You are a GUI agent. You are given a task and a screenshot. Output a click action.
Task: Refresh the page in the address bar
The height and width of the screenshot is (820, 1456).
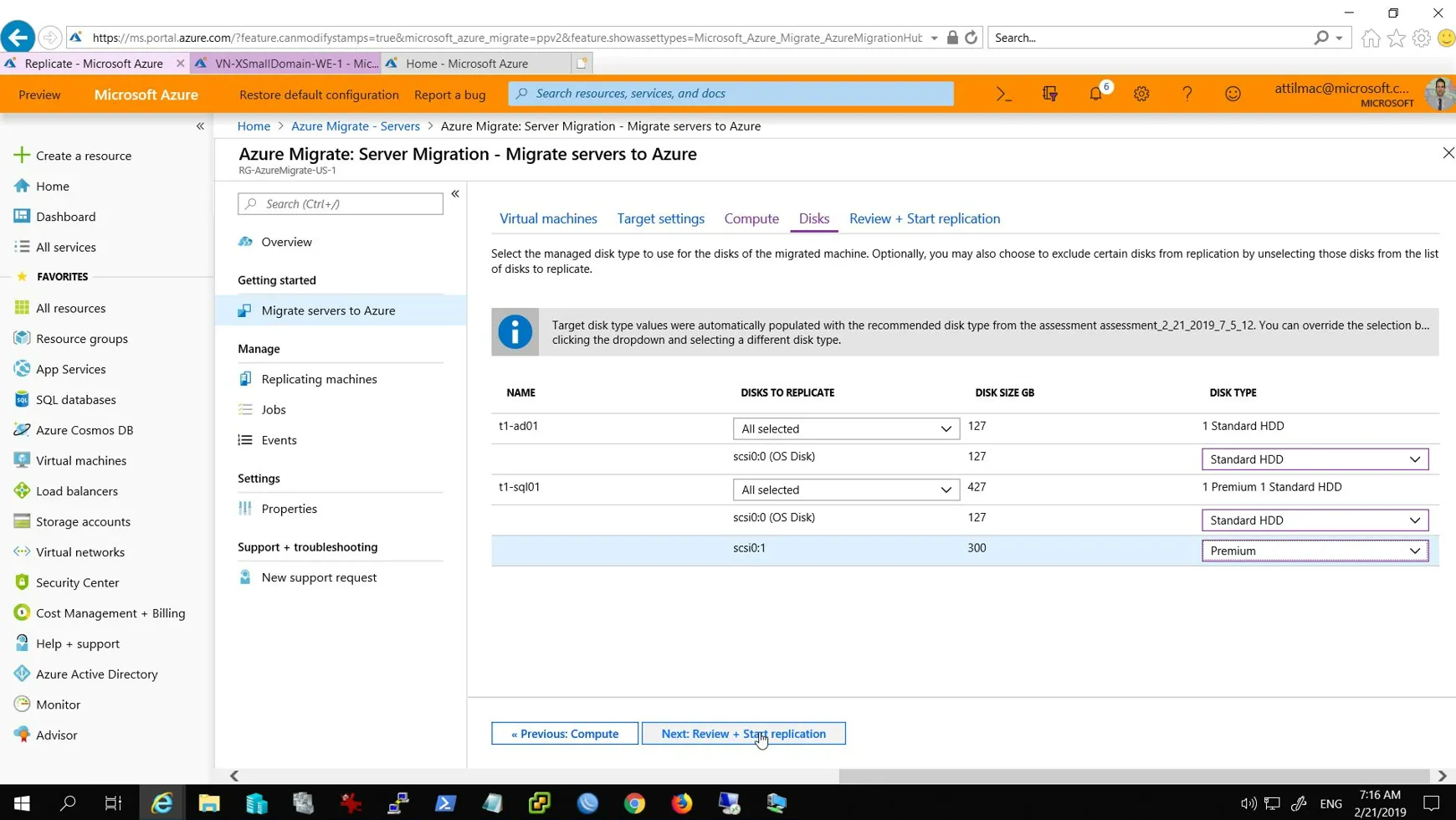(971, 38)
